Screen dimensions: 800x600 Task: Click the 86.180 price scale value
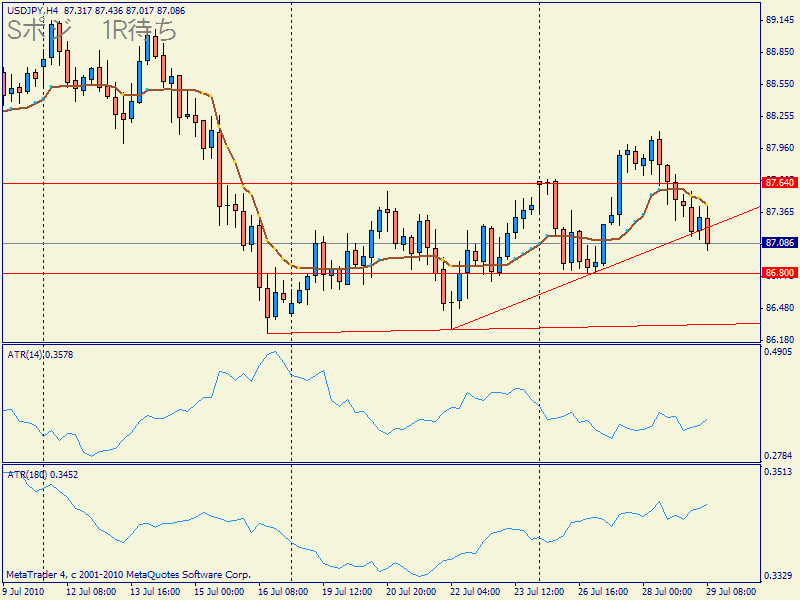point(778,340)
